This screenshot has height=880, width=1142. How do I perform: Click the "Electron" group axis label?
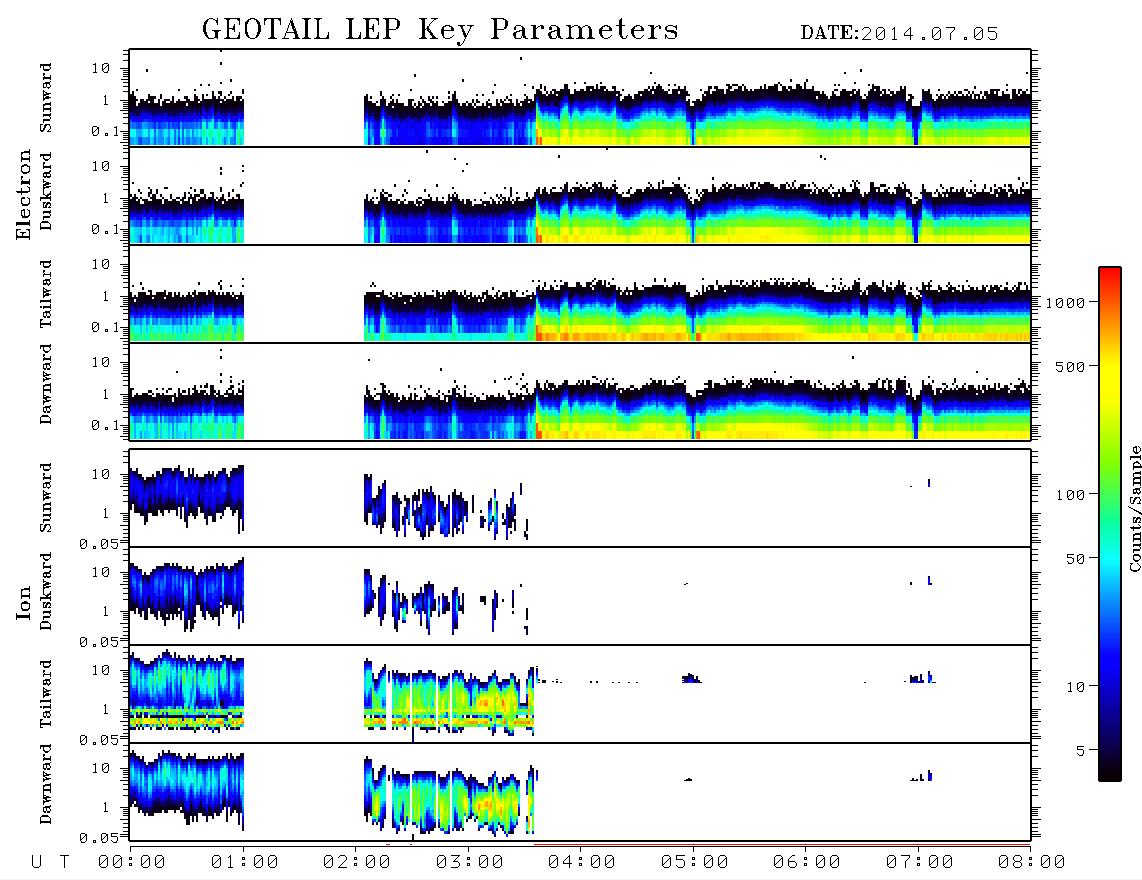(23, 195)
